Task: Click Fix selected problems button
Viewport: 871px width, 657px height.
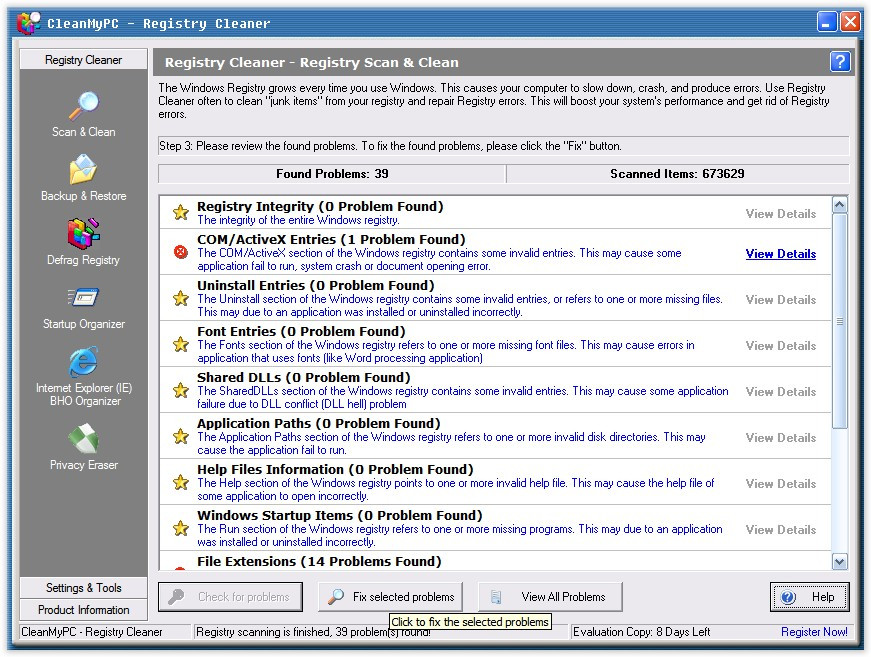Action: coord(391,597)
